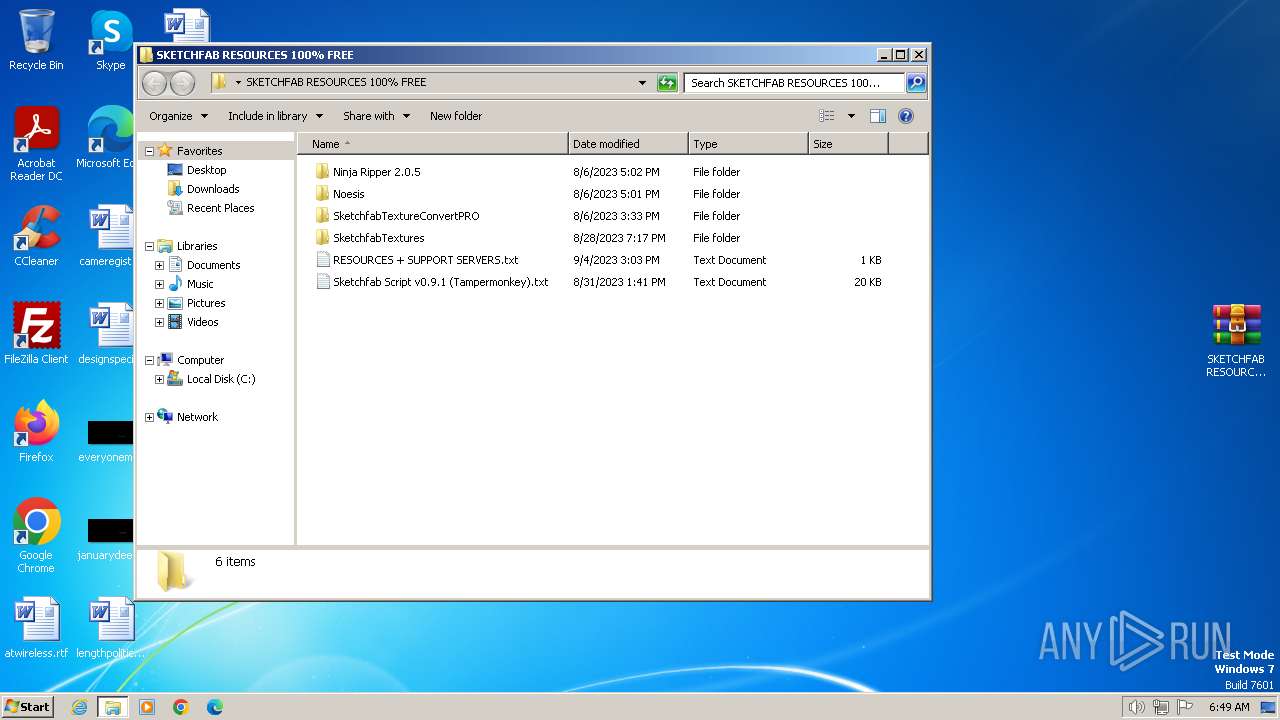
Task: Click the New folder button
Action: coord(455,116)
